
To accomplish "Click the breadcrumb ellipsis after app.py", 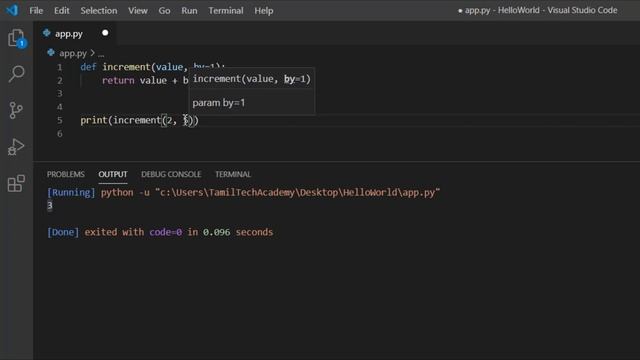I will (101, 54).
